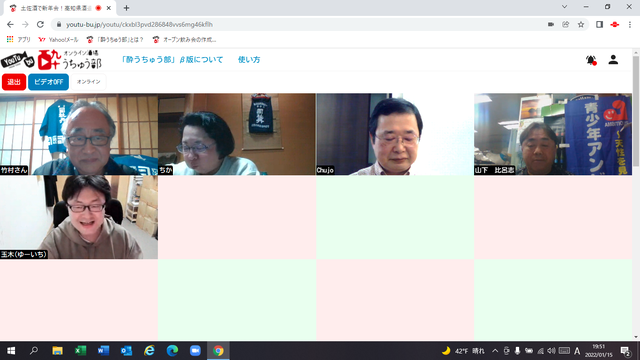Viewport: 640px width, 360px height.
Task: Click the address bar URL
Action: point(139,24)
